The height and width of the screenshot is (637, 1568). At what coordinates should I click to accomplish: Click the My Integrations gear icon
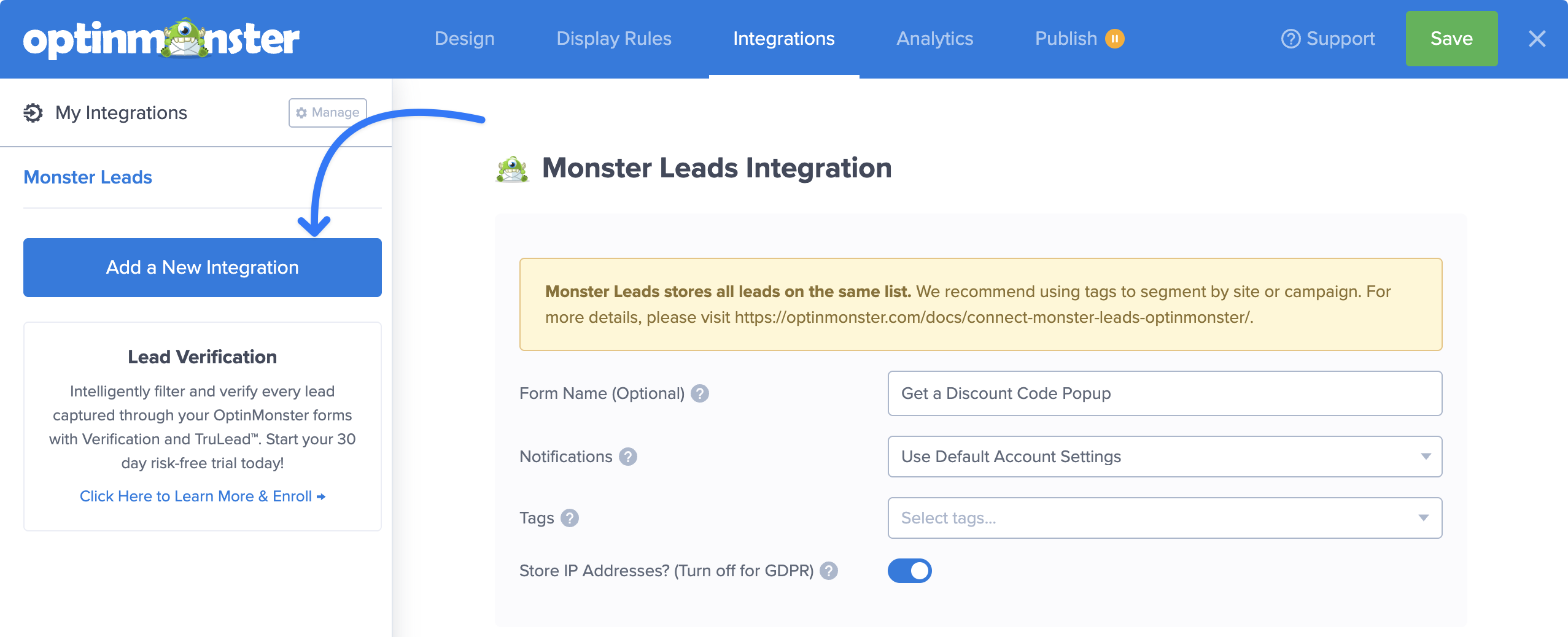[33, 113]
